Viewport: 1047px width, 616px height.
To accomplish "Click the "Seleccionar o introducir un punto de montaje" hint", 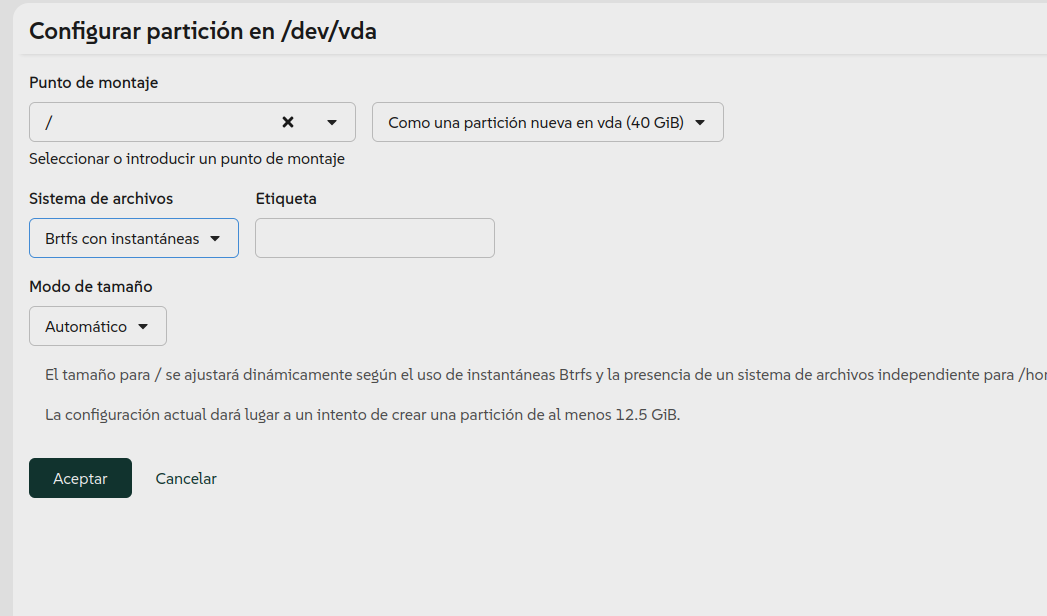I will (187, 159).
